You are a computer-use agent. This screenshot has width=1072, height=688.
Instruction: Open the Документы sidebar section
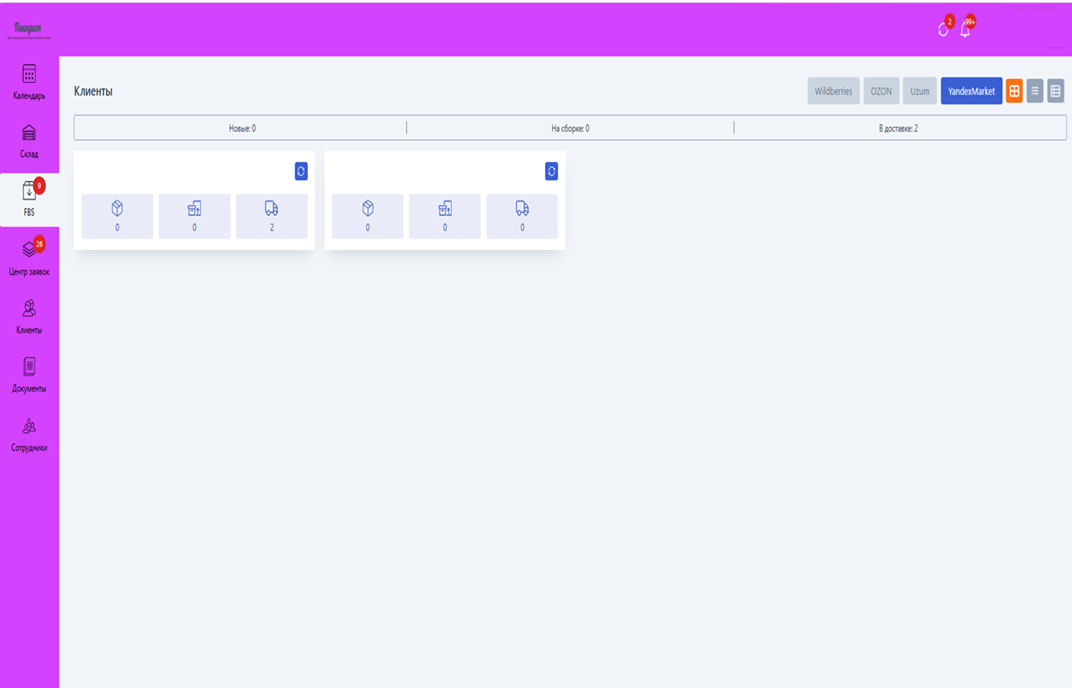point(29,374)
